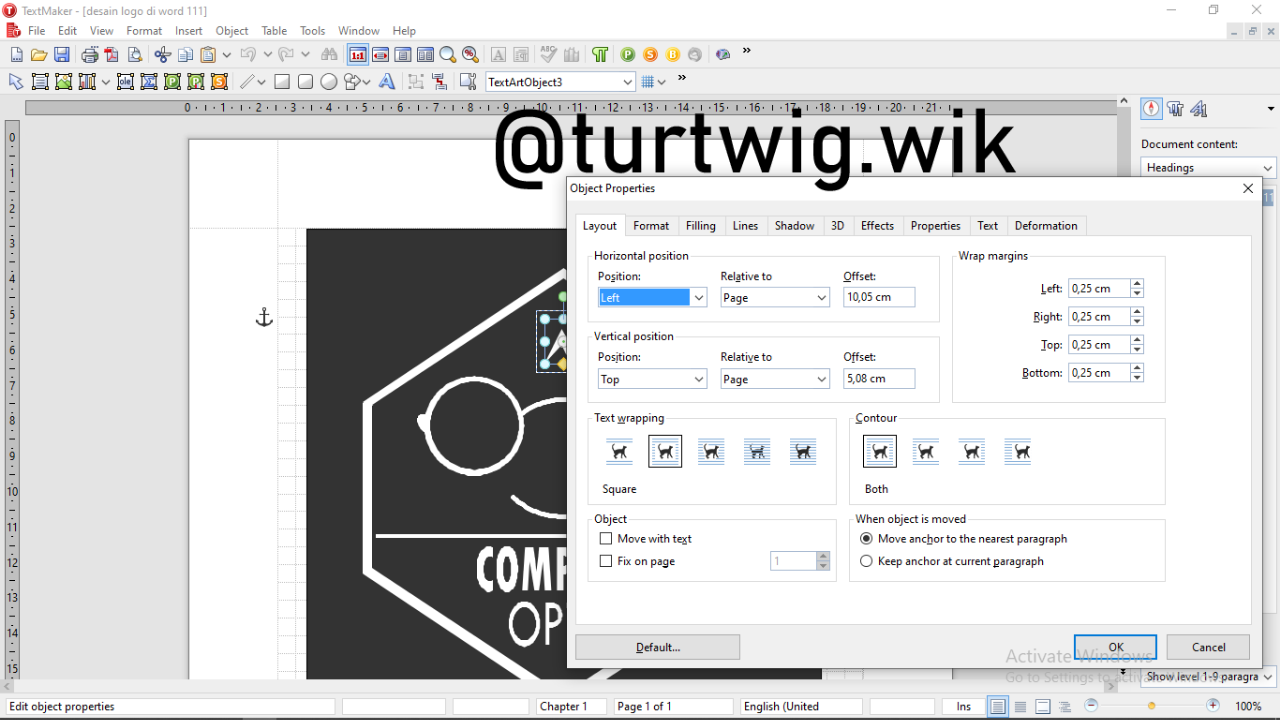
Task: Click the Save document icon in the toolbar
Action: tap(62, 55)
